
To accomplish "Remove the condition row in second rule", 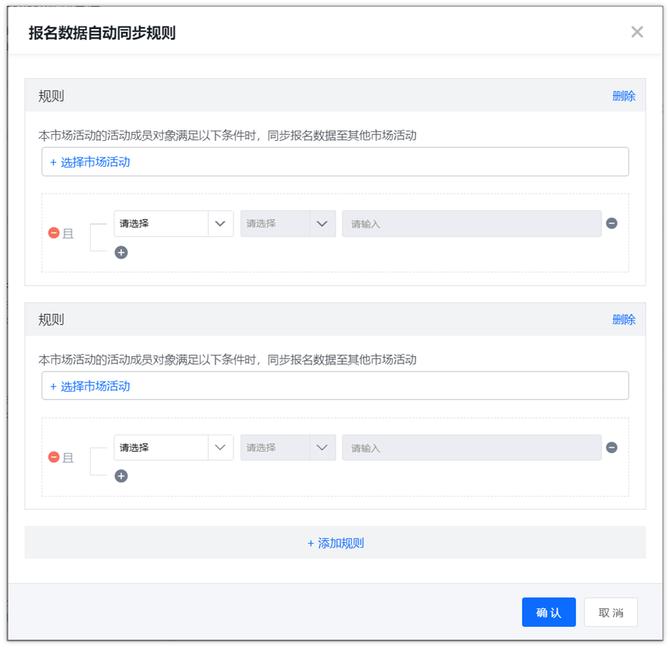I will [612, 447].
